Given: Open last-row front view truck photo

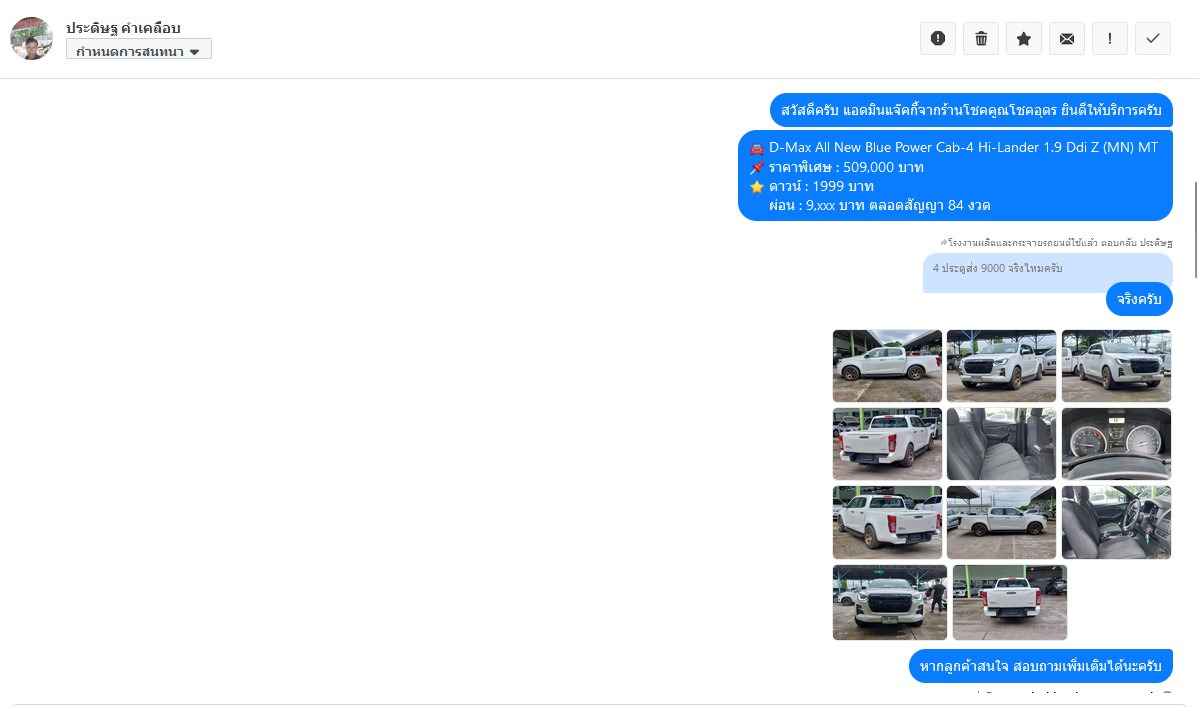Looking at the screenshot, I should [x=889, y=602].
